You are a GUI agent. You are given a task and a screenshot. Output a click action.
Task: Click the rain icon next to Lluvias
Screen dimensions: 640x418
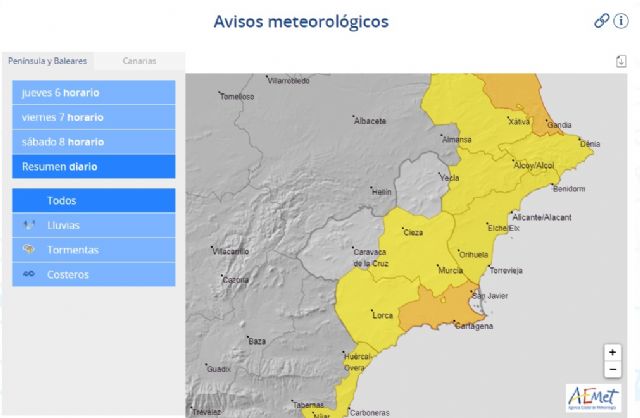28,225
